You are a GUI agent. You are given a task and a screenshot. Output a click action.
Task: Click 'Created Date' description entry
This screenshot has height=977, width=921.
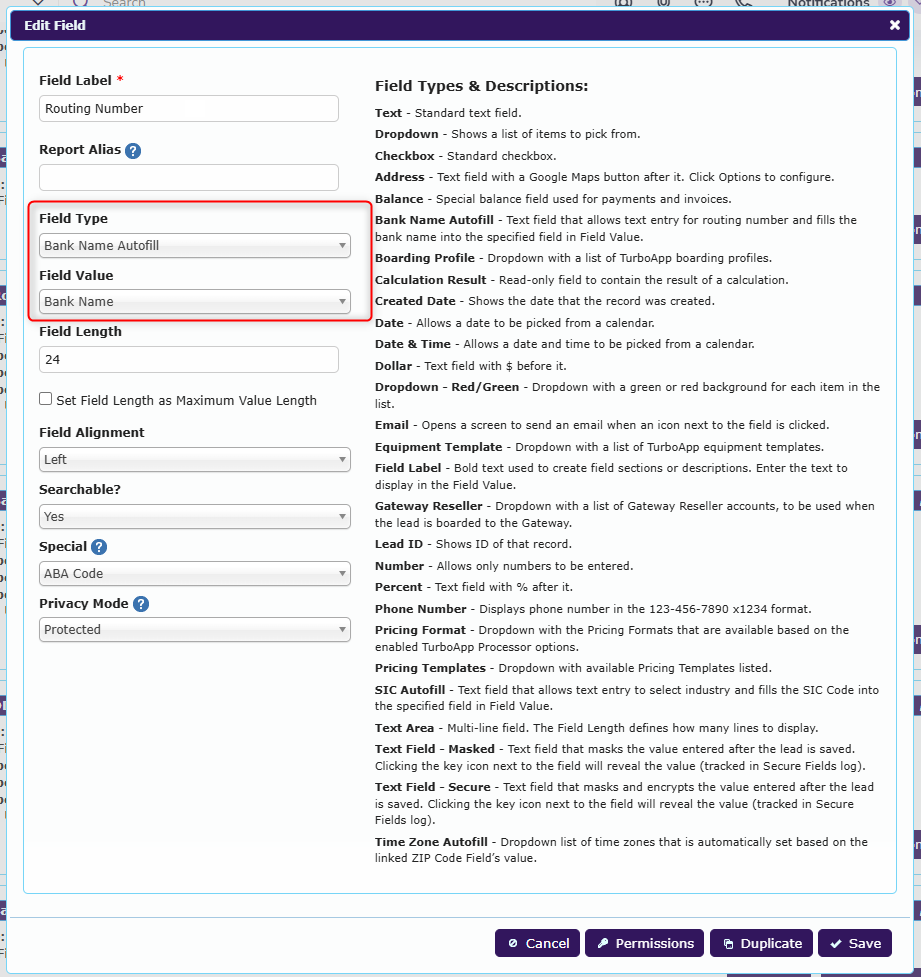click(x=545, y=302)
